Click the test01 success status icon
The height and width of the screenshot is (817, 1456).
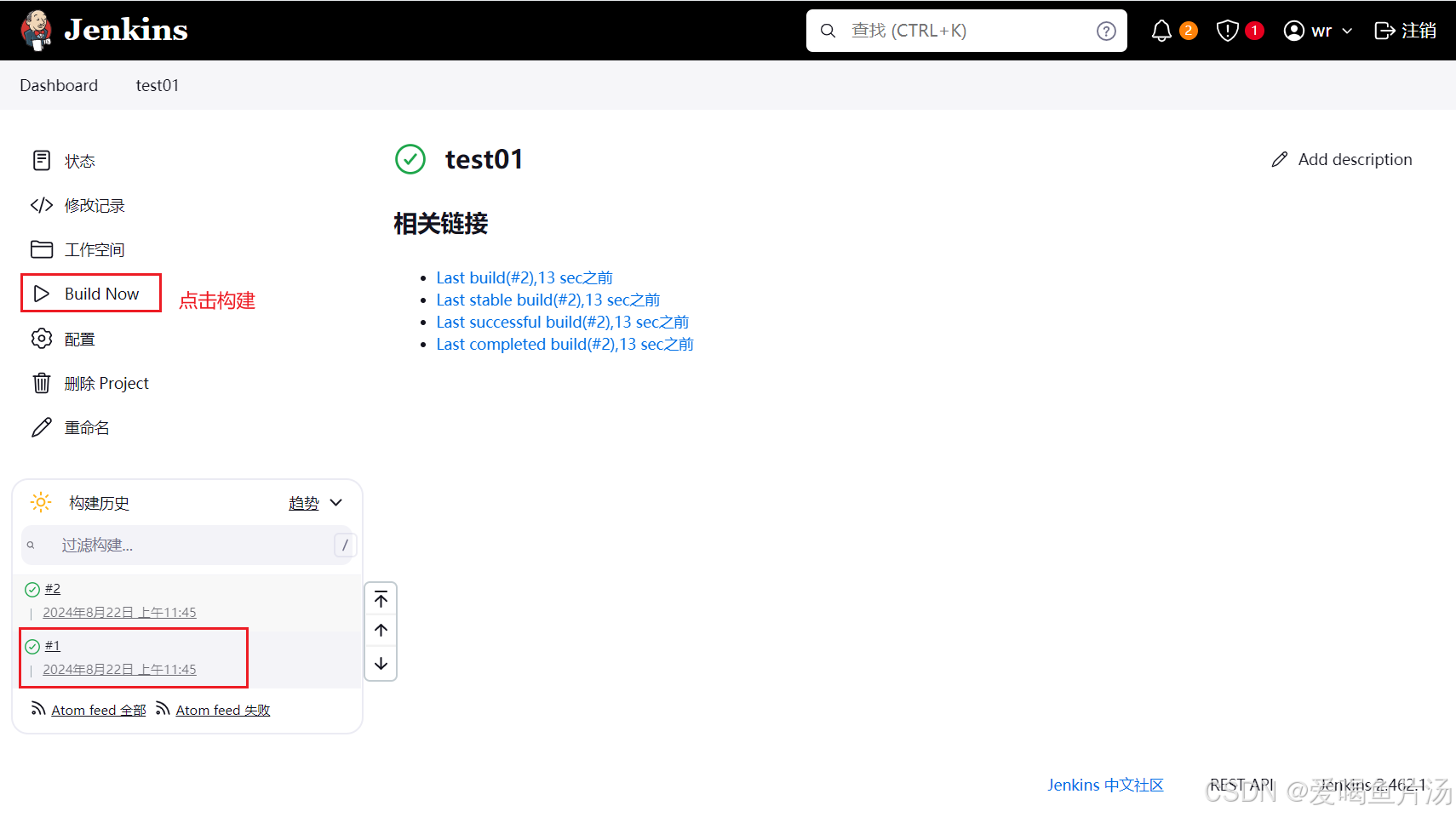tap(410, 159)
